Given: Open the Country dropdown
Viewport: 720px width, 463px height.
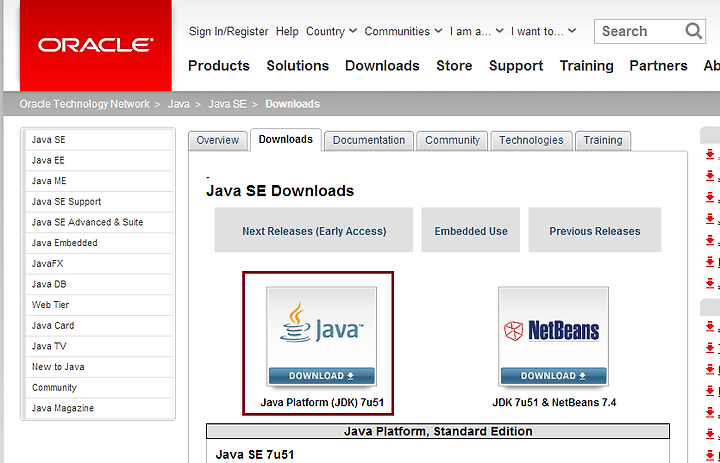Looking at the screenshot, I should click(331, 31).
